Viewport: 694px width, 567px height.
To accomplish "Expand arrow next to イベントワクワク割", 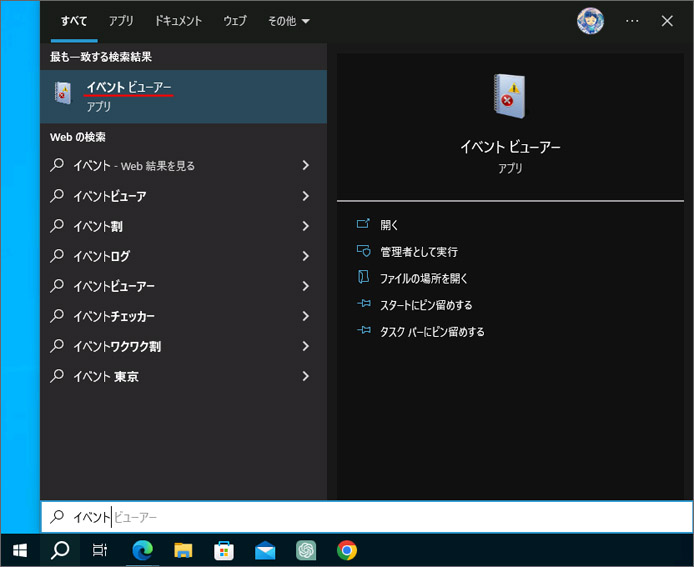I will click(x=306, y=346).
